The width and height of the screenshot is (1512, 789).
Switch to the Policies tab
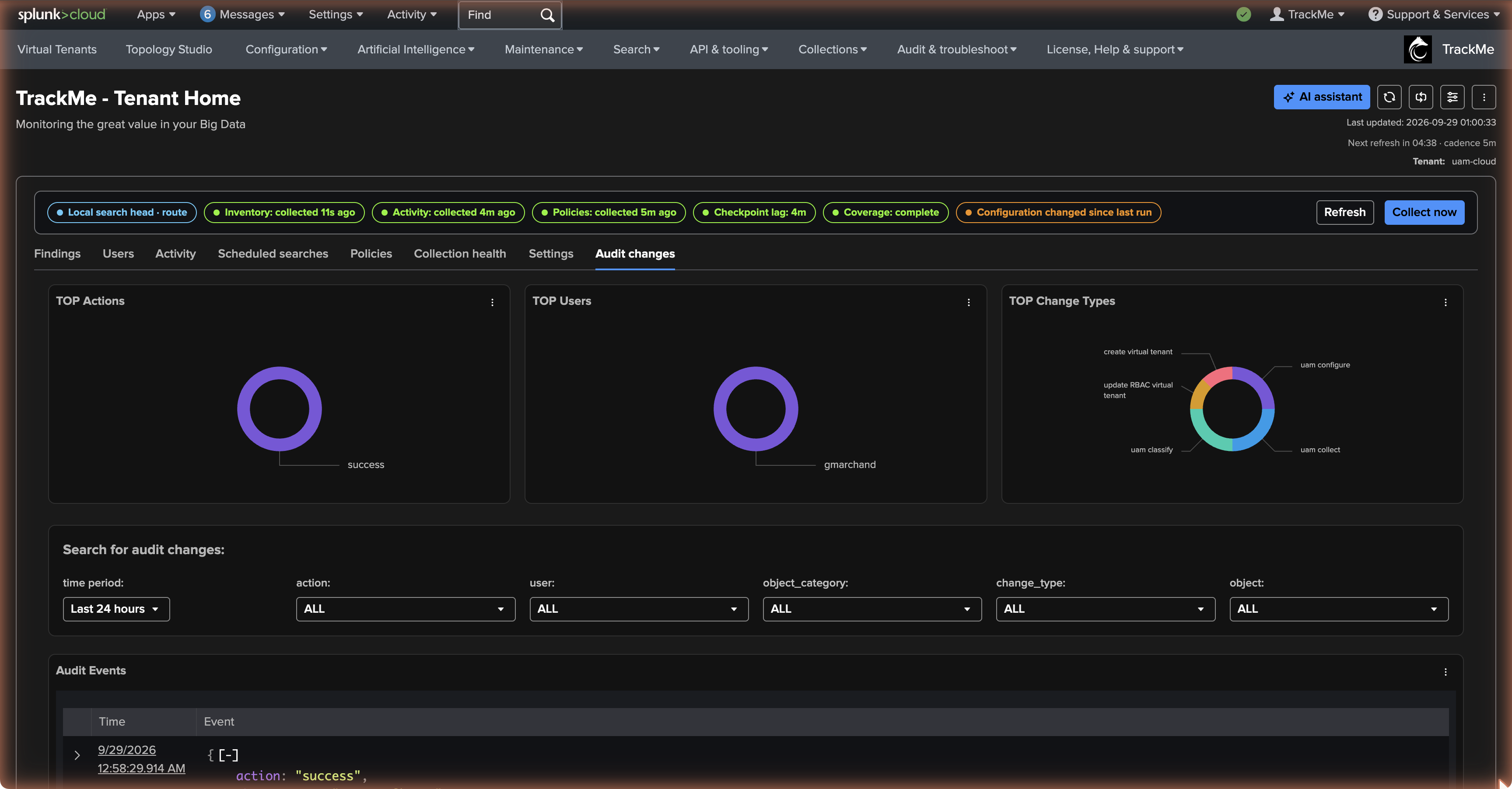(371, 254)
